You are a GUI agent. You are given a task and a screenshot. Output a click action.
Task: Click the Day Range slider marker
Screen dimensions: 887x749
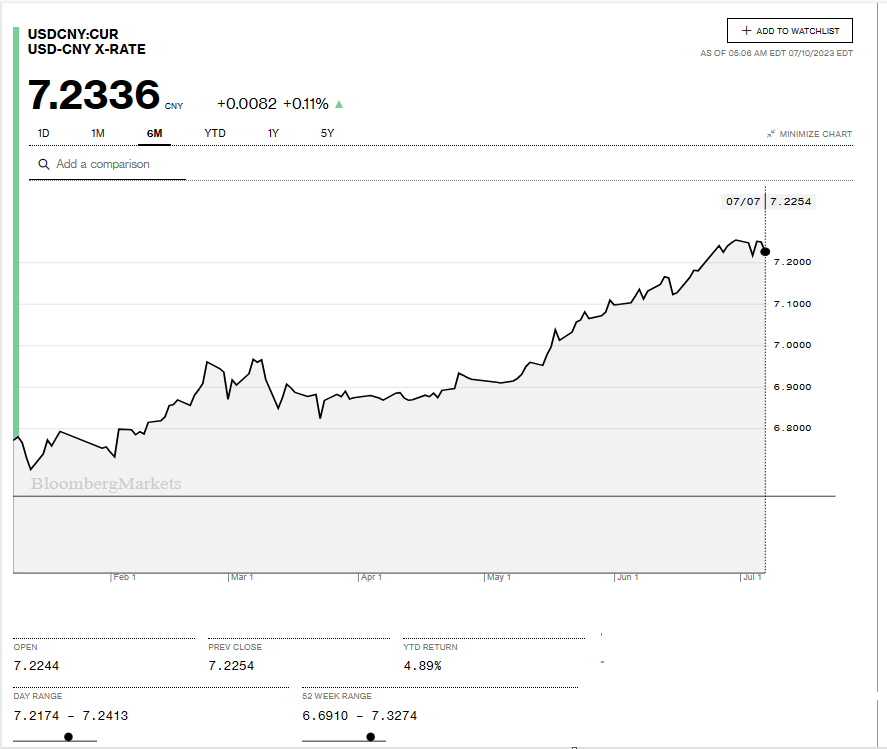[68, 737]
